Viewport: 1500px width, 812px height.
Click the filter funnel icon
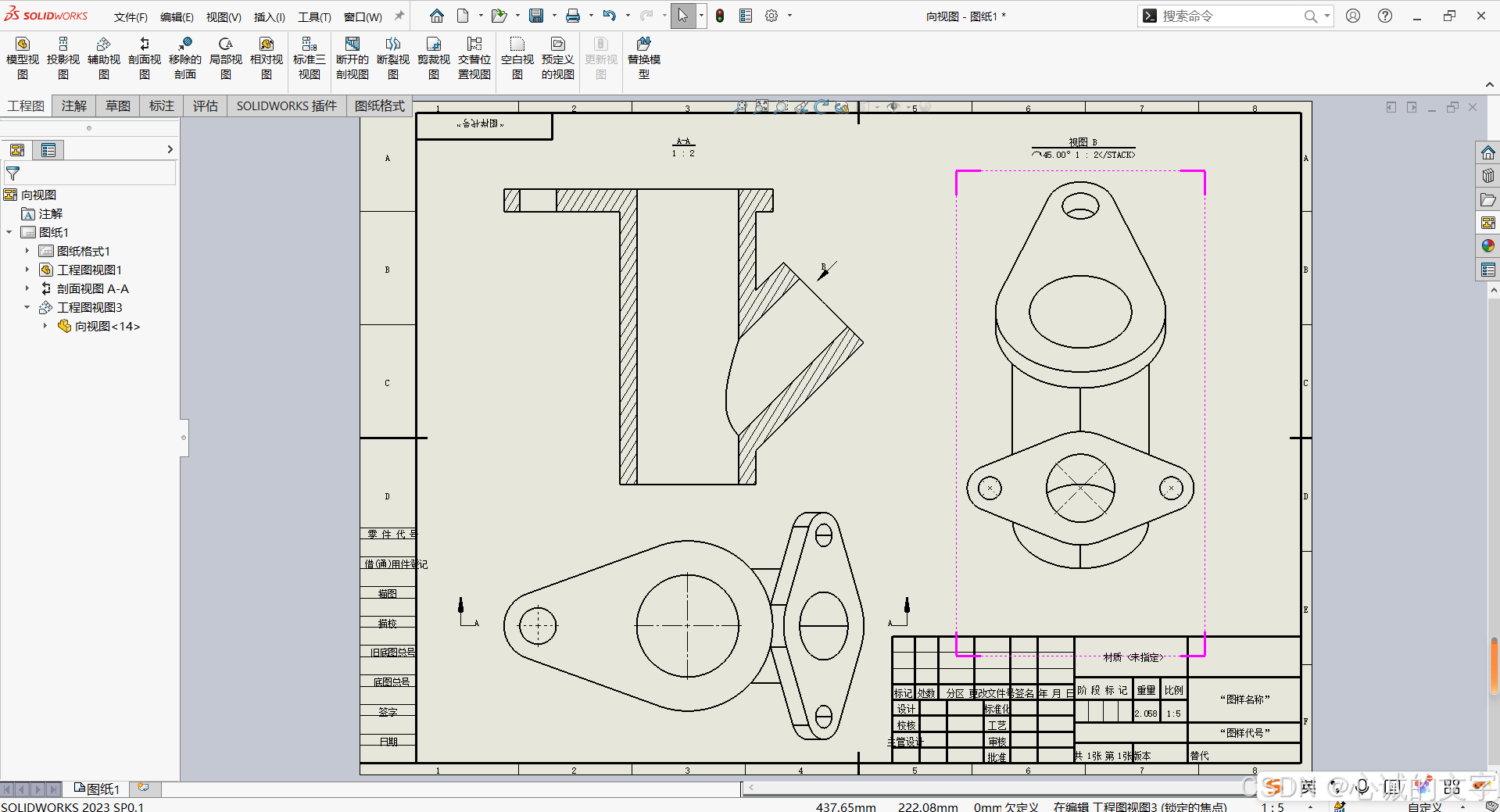pos(13,173)
